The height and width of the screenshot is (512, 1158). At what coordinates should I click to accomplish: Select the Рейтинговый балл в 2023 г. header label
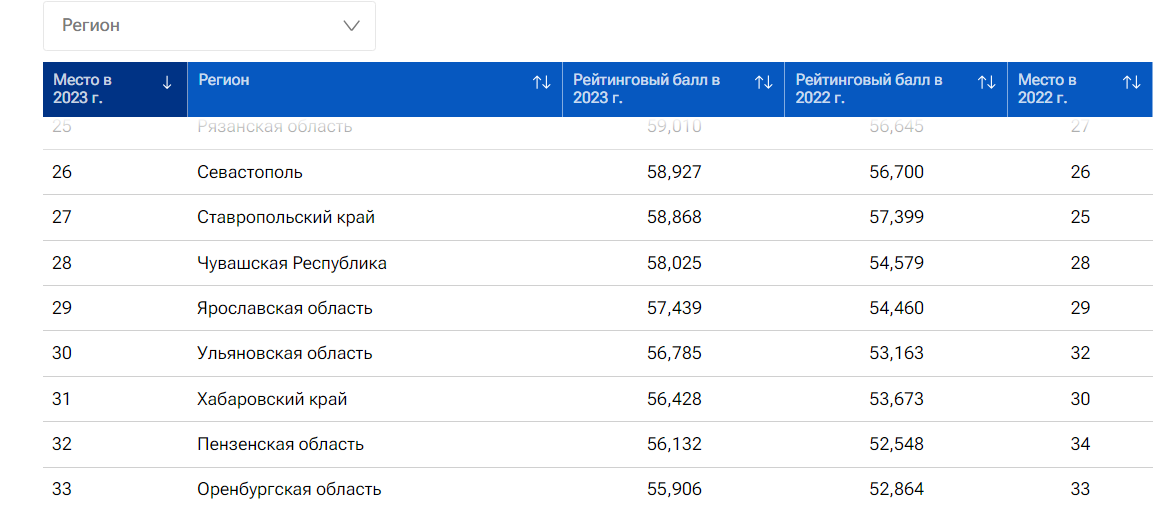(x=647, y=89)
